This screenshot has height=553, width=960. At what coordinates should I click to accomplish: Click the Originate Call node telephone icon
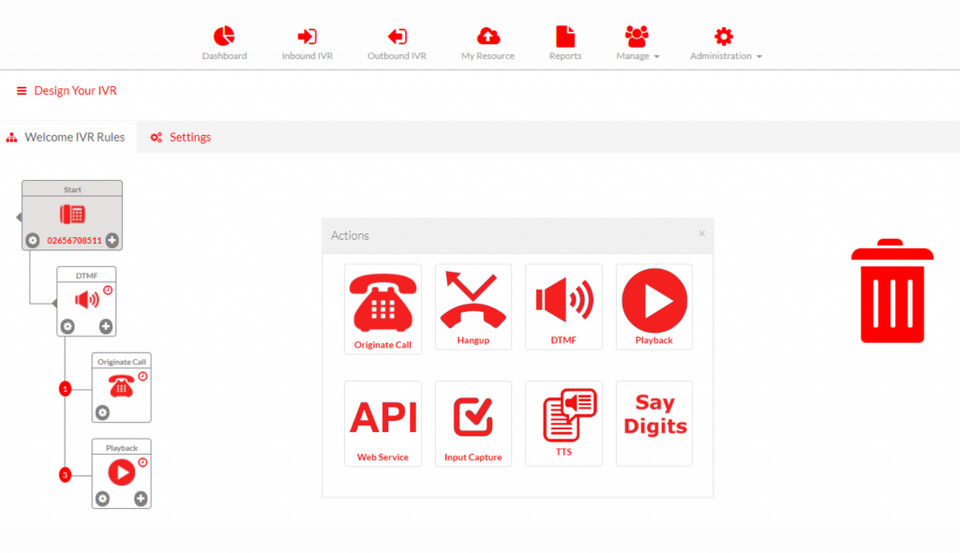121,386
